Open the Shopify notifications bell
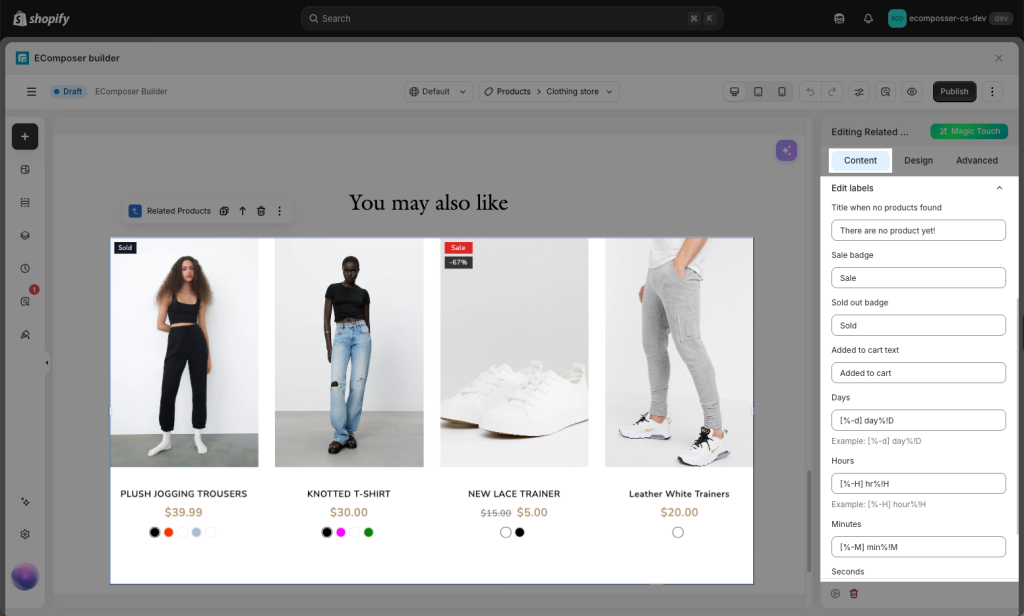1024x616 pixels. pyautogui.click(x=868, y=18)
